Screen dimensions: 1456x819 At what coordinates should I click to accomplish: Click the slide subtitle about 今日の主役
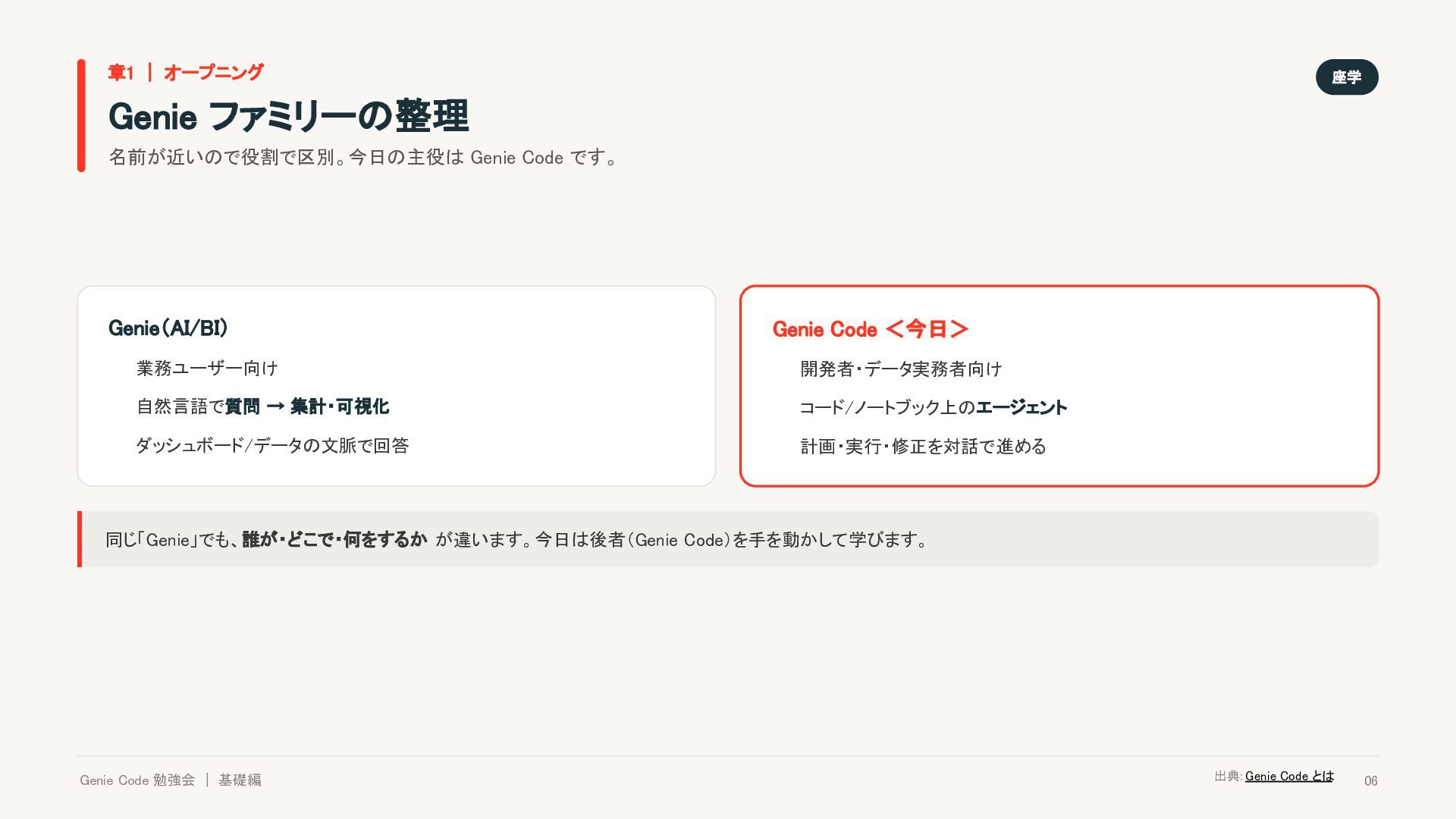[364, 158]
